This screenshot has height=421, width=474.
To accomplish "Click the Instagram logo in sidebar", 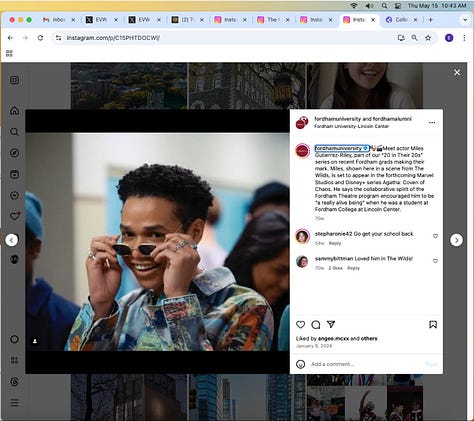I will pyautogui.click(x=14, y=80).
